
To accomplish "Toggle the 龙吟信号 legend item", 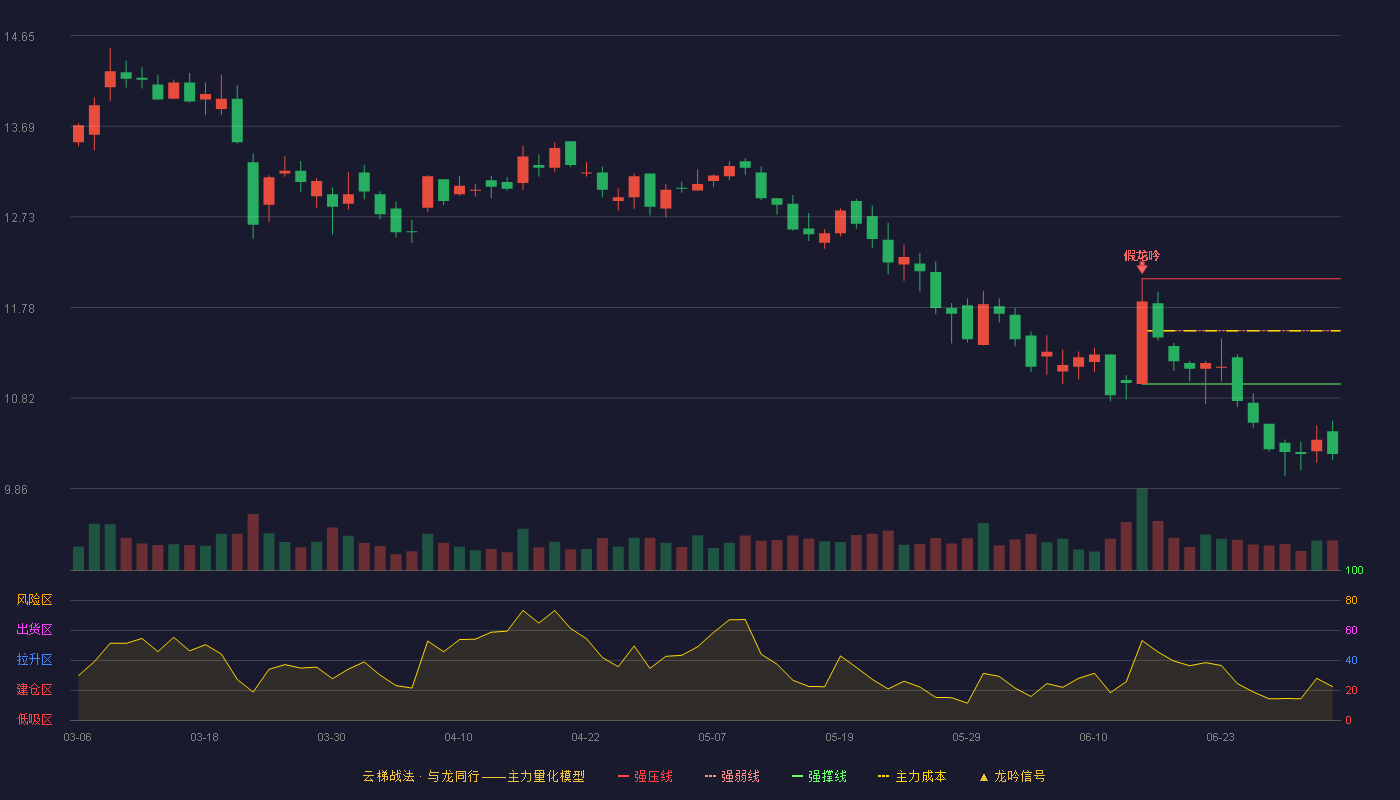I will click(1012, 776).
